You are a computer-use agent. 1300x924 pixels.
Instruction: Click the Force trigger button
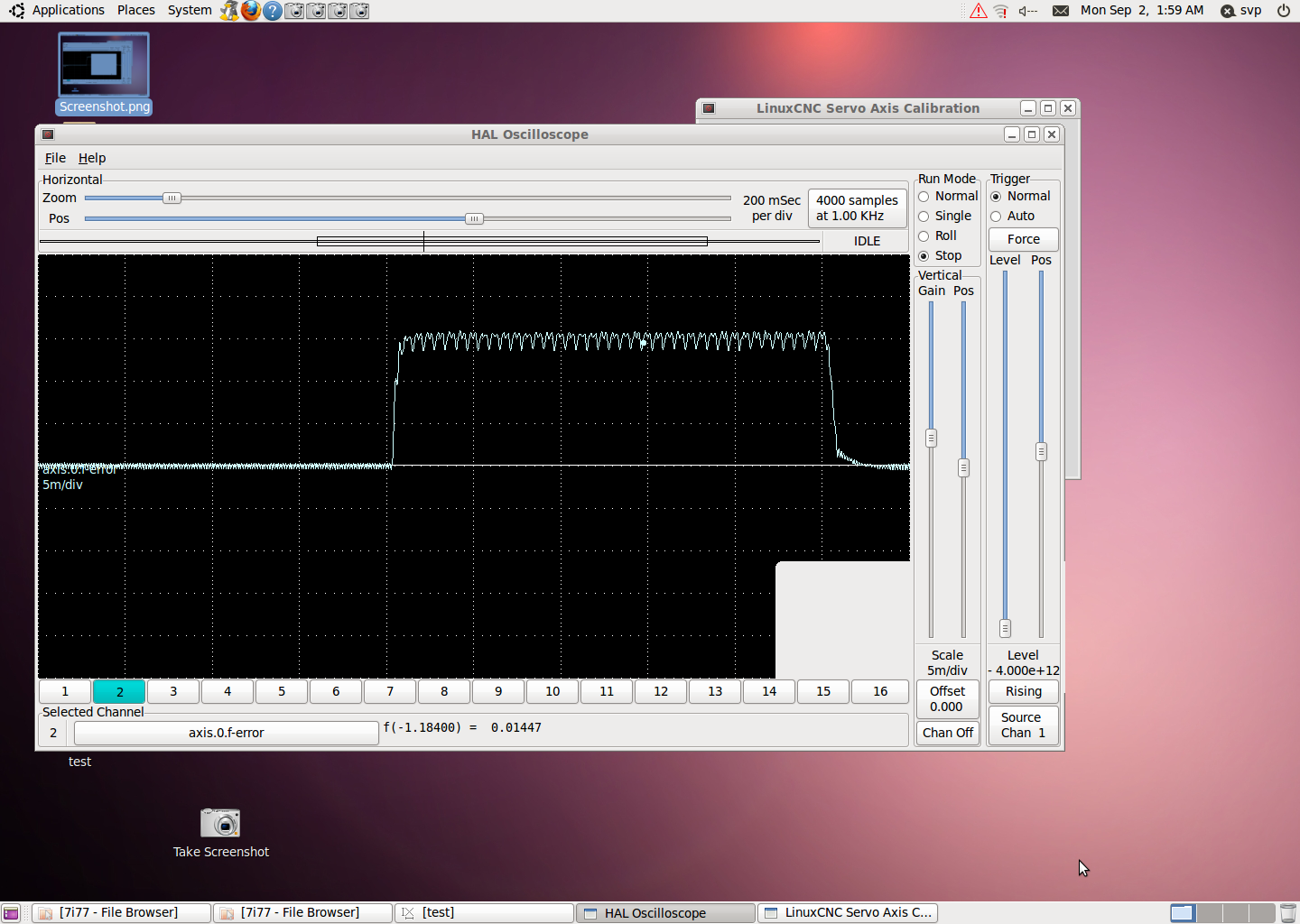[x=1024, y=239]
